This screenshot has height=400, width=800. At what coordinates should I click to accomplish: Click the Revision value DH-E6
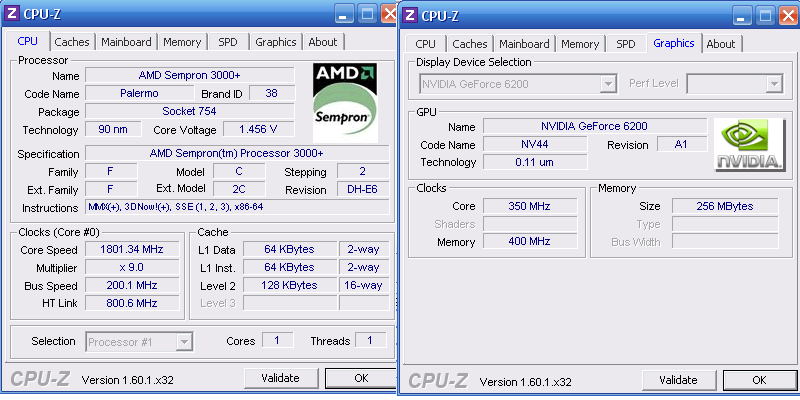(363, 189)
